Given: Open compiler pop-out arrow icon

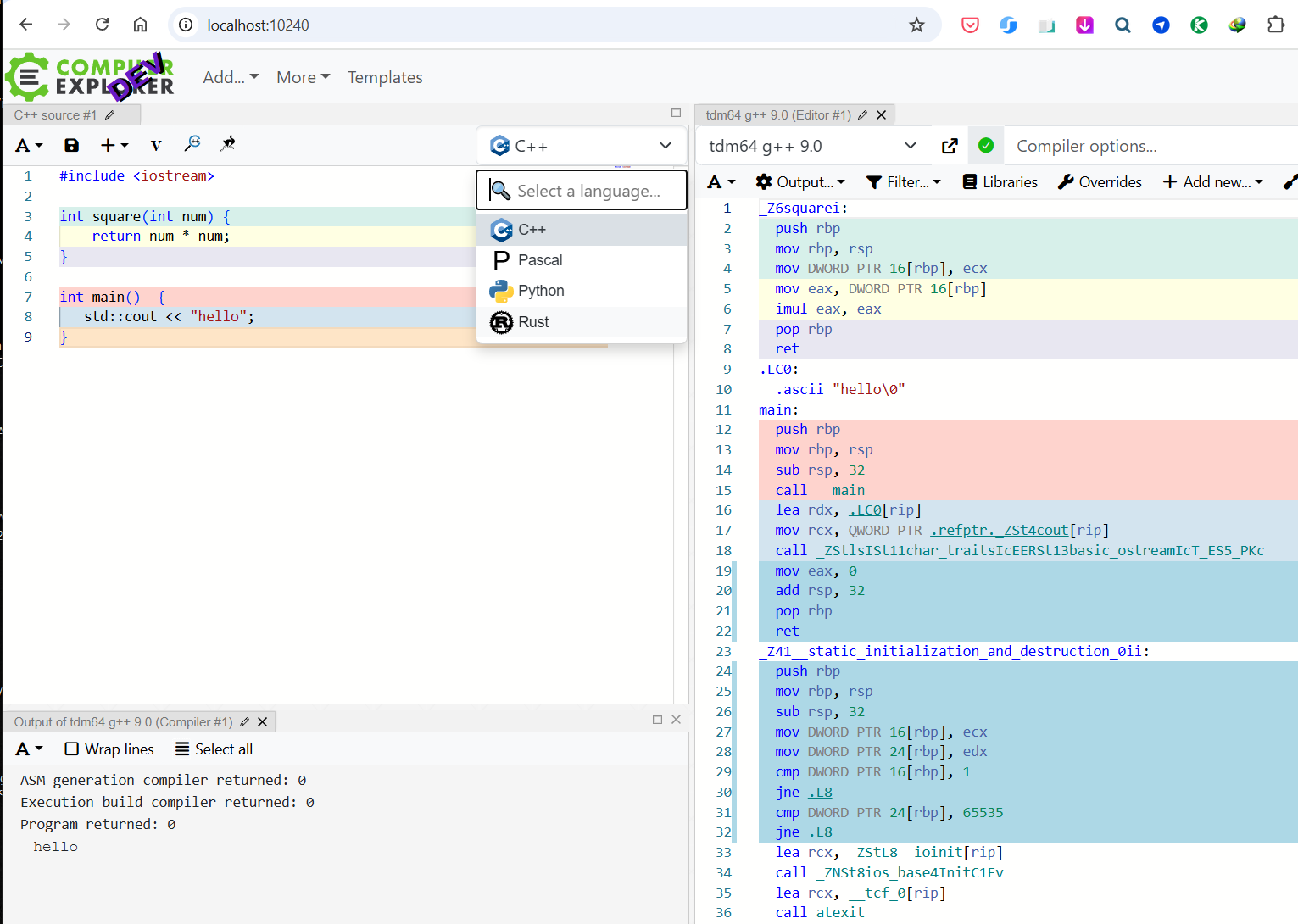Looking at the screenshot, I should [x=950, y=146].
